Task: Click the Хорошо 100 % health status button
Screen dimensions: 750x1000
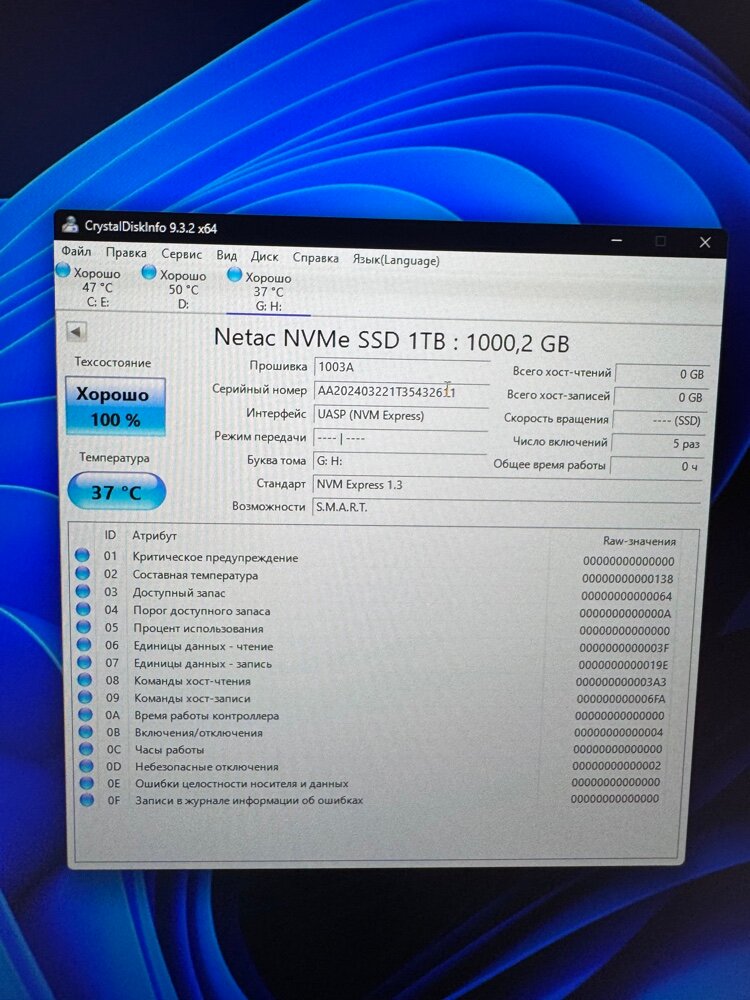Action: (115, 406)
